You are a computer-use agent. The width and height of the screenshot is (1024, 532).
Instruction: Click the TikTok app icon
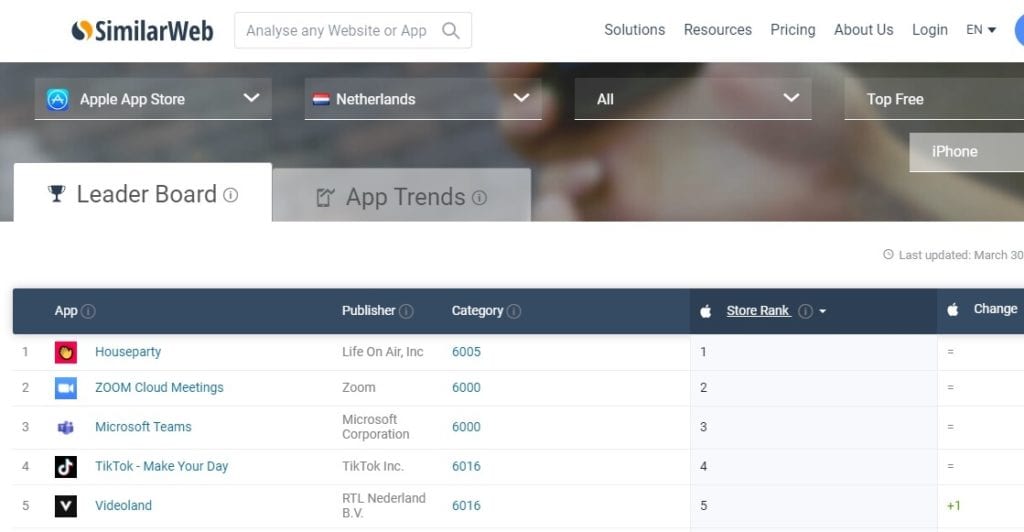66,467
